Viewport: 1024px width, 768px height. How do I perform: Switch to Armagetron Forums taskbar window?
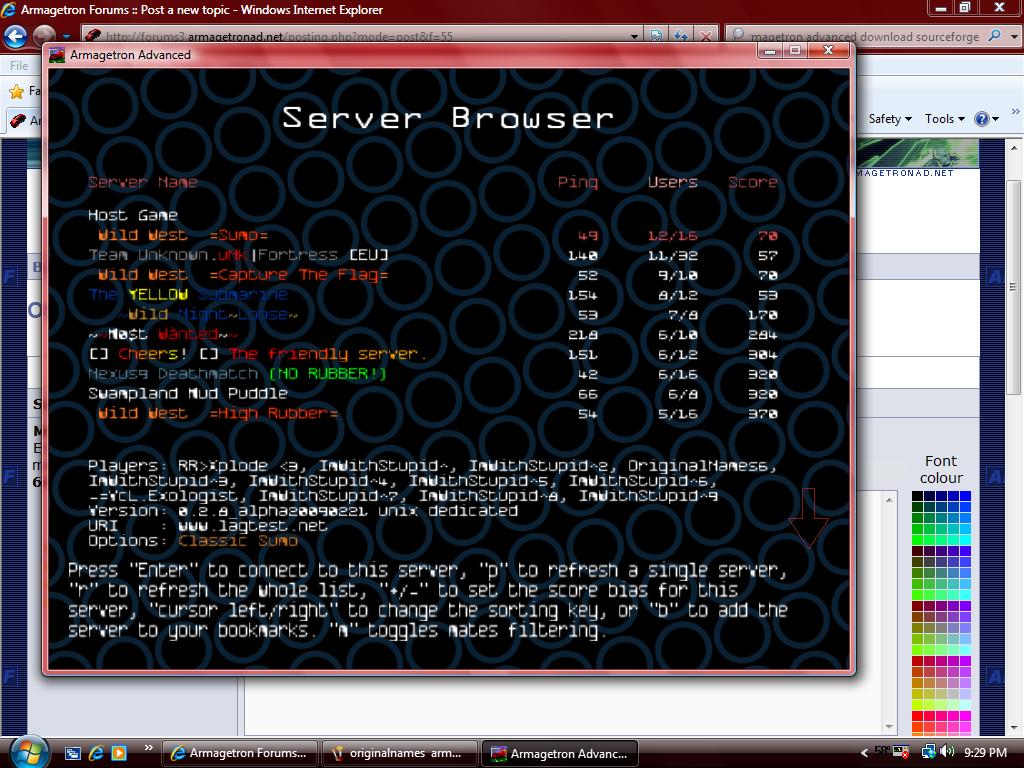(x=239, y=753)
